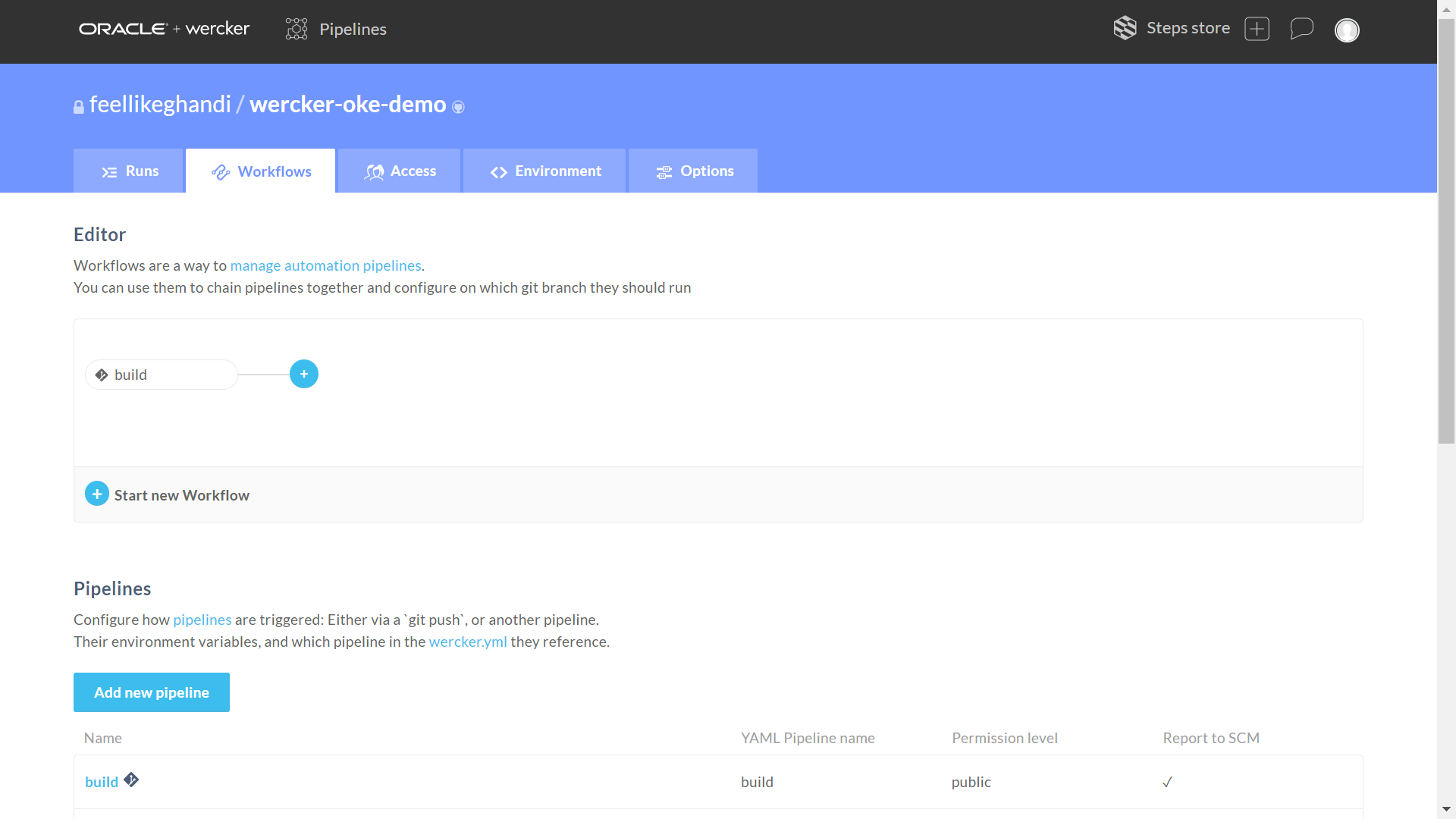Click the GitHub icon next to wercker-oke-demo

[x=458, y=107]
